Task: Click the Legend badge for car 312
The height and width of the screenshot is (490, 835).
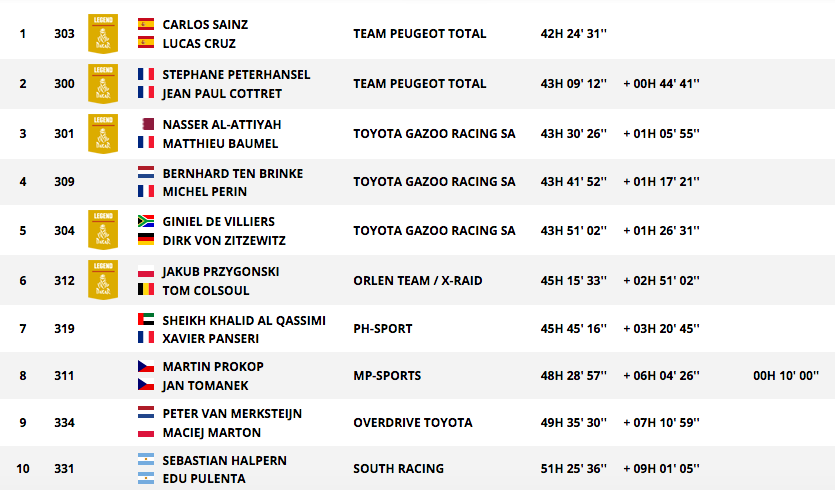Action: tap(103, 280)
